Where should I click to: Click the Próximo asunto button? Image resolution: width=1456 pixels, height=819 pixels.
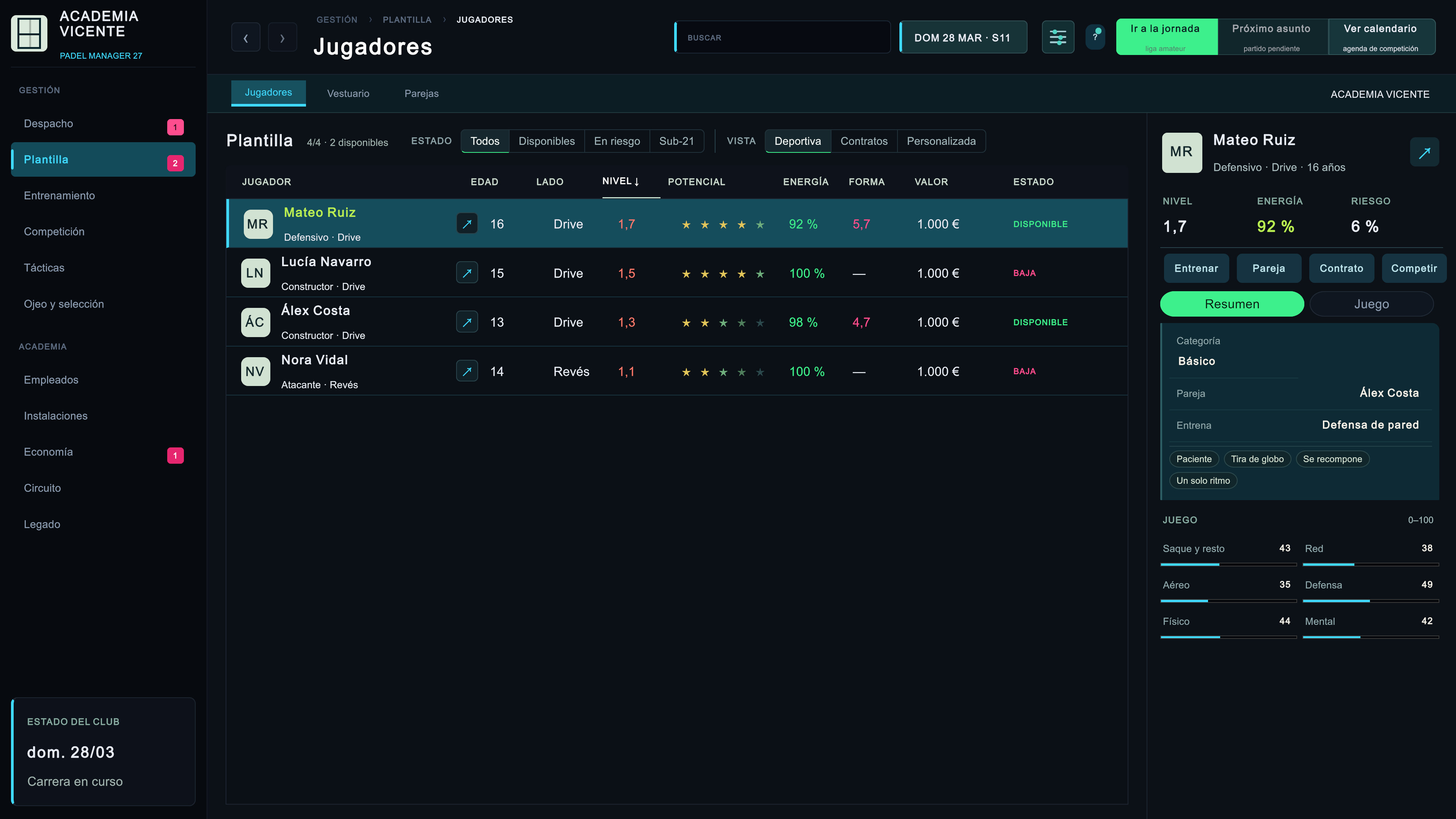[1272, 37]
